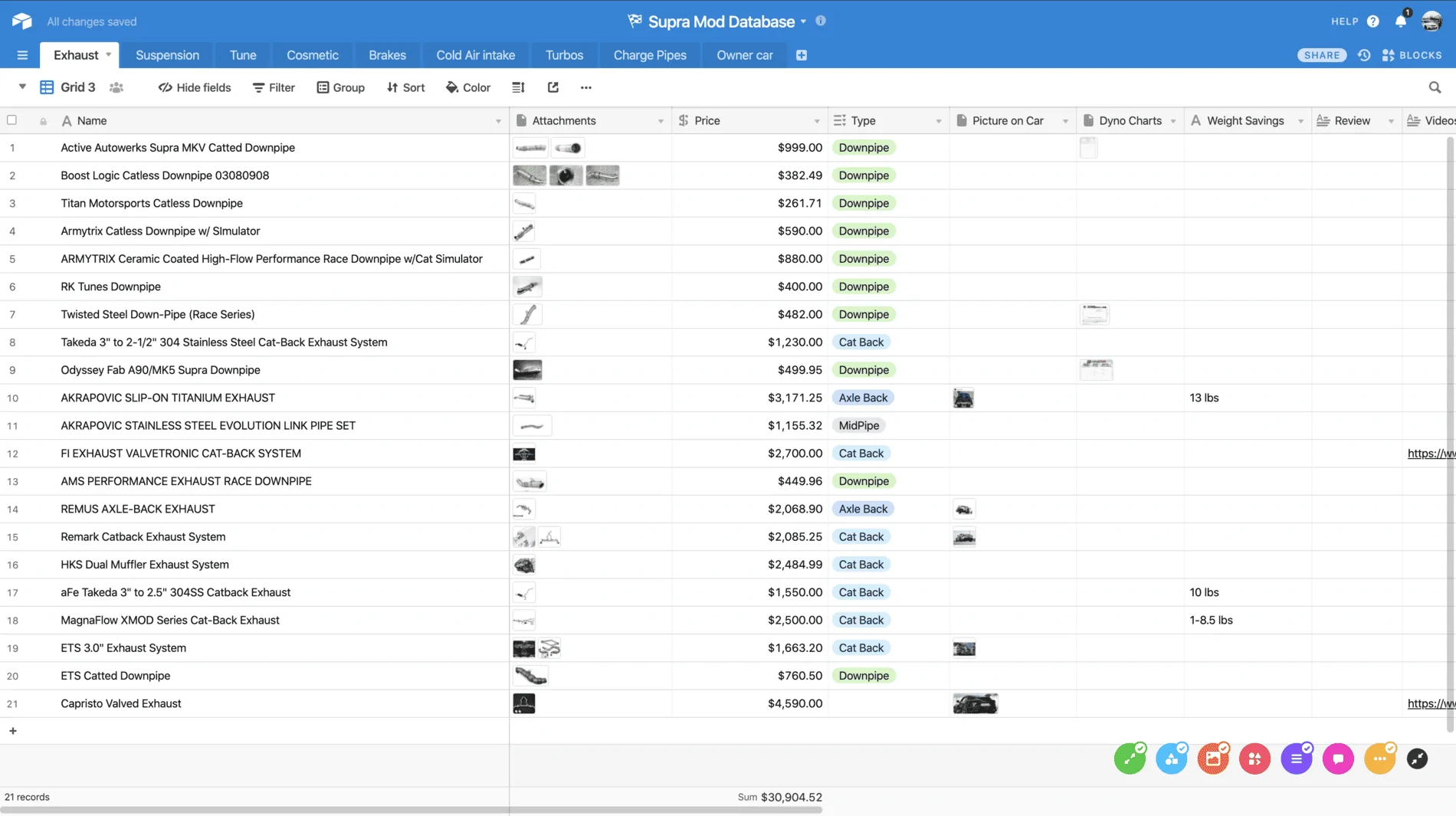
Task: Click the Price sum summary bar
Action: coord(779,797)
